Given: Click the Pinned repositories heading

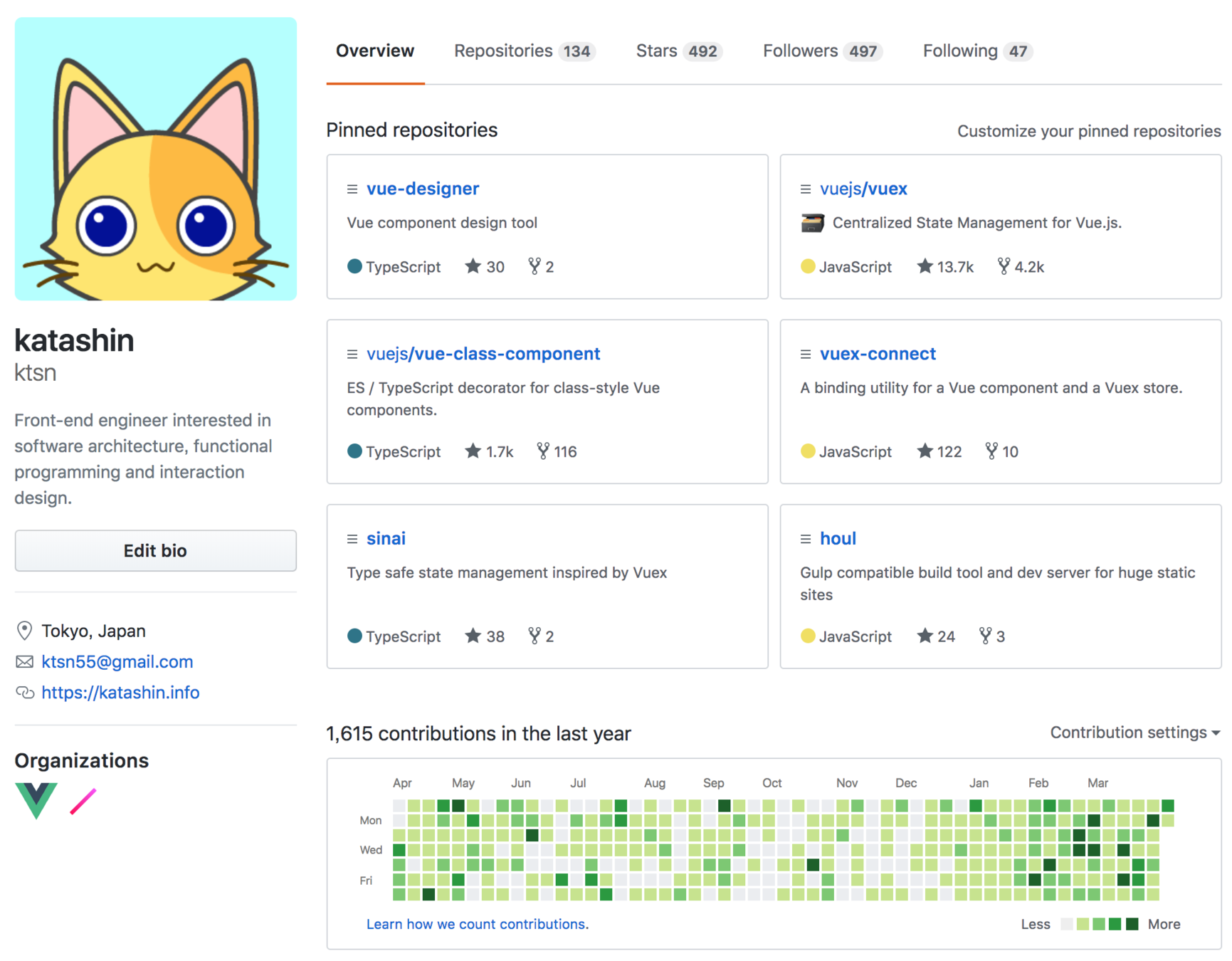Looking at the screenshot, I should click(412, 130).
